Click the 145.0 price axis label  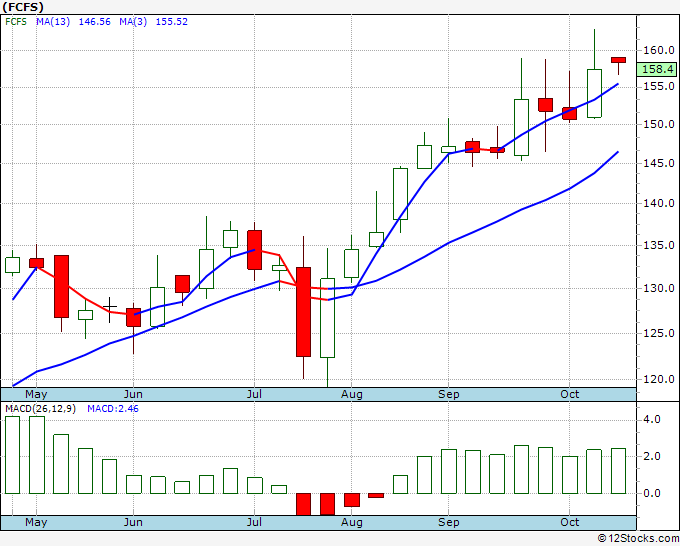[658, 163]
